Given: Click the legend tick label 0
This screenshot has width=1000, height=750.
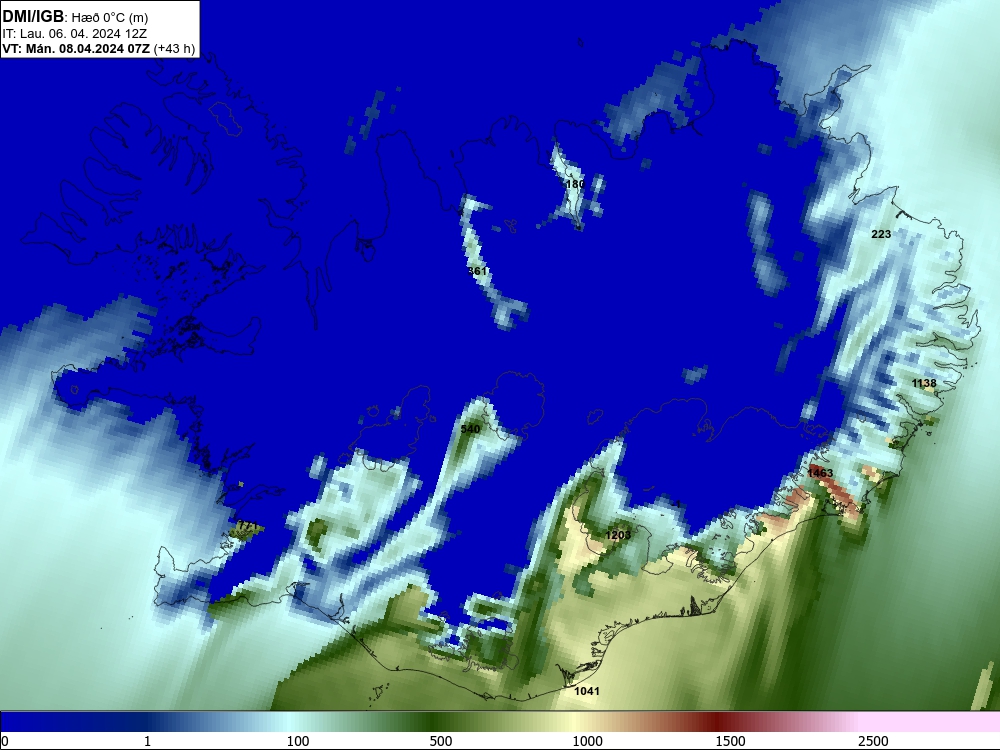Looking at the screenshot, I should 5,741.
